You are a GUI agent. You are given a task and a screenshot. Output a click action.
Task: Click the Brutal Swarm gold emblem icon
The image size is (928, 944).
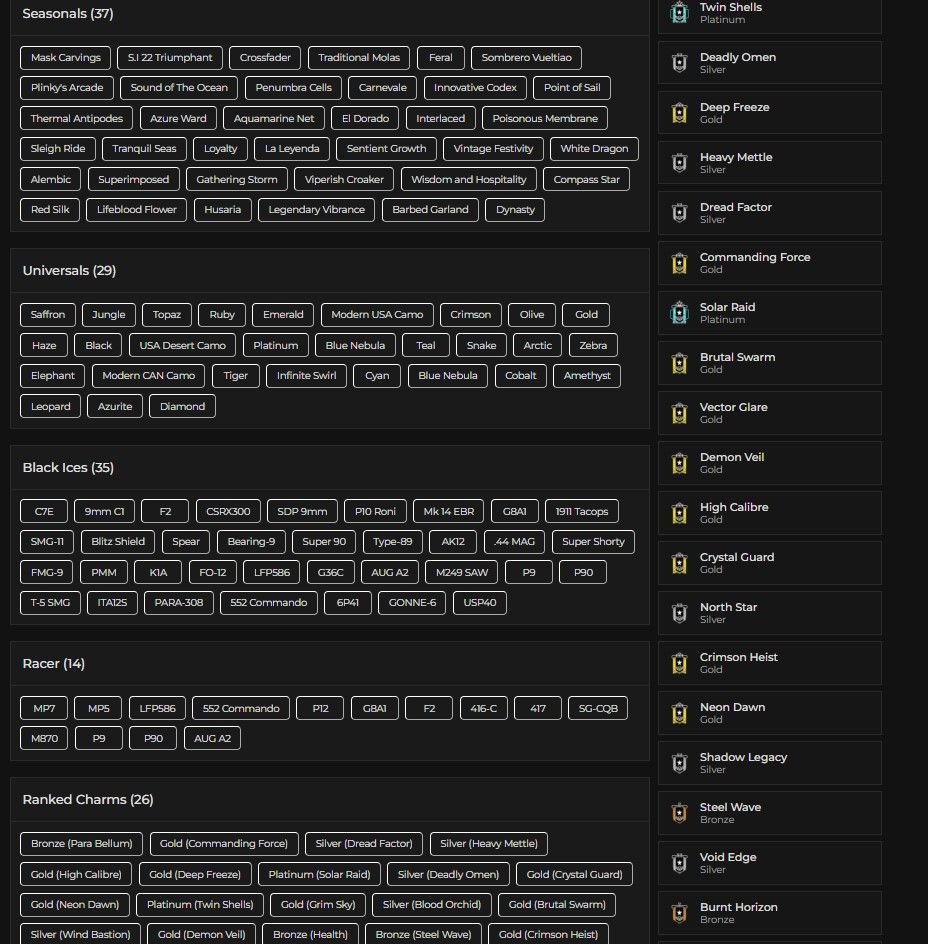[x=679, y=362]
